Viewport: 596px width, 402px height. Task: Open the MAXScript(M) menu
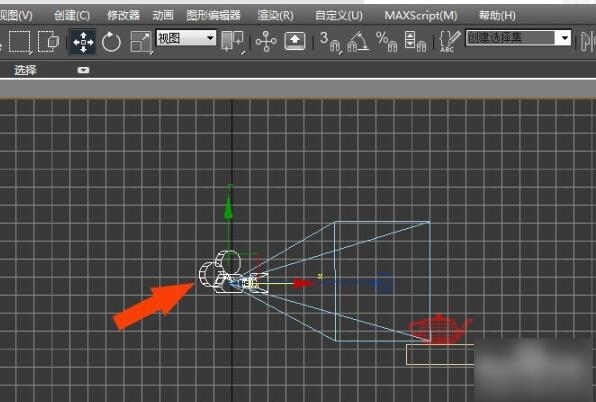(x=421, y=16)
